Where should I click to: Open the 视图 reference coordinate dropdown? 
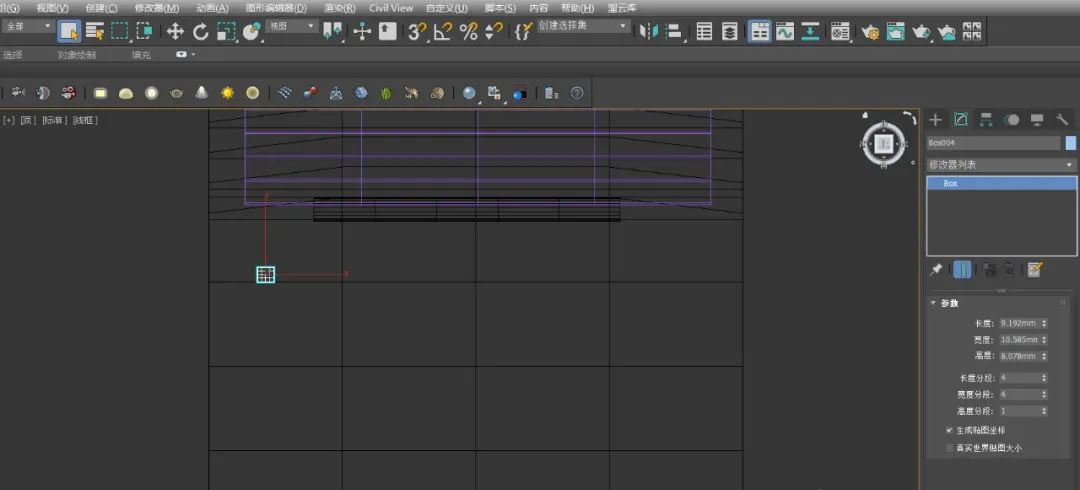292,26
